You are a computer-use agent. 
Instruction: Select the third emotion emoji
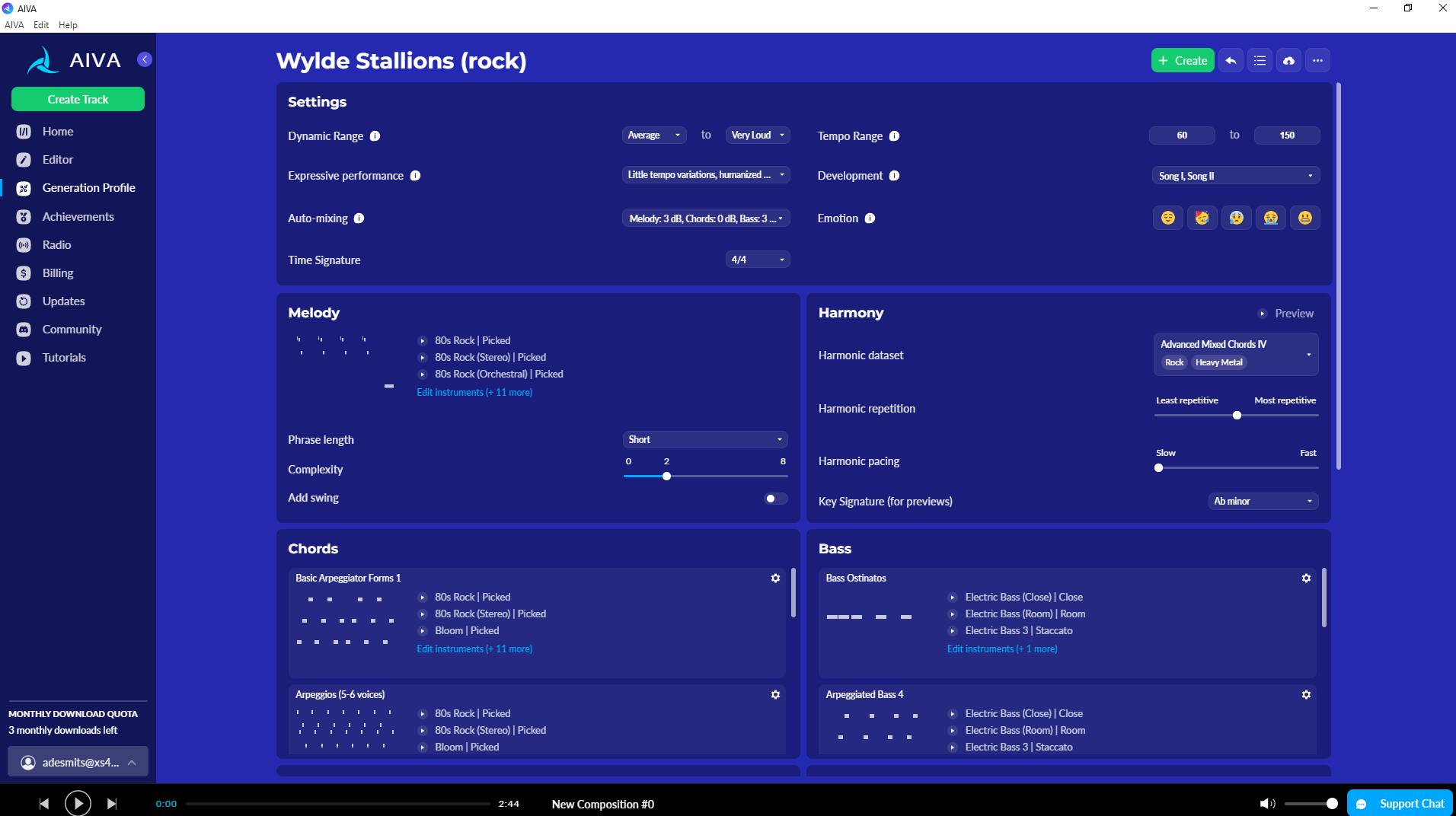[x=1236, y=218]
